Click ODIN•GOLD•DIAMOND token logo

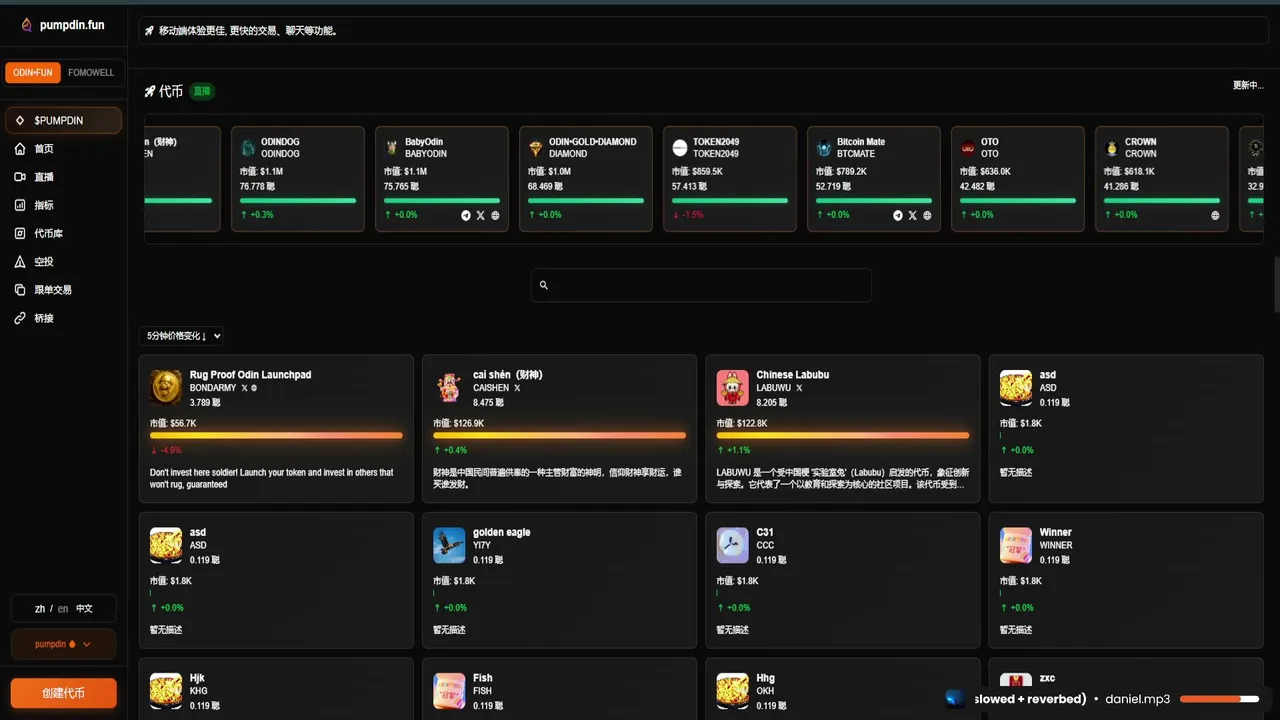(x=536, y=148)
